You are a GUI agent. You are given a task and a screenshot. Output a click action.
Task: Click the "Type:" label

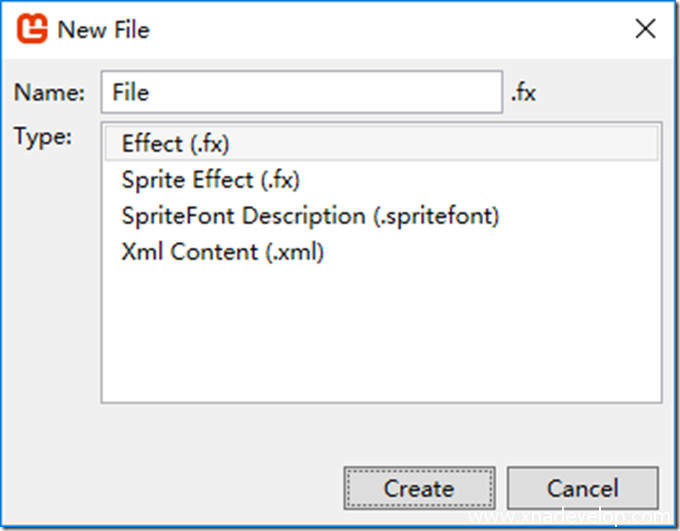click(43, 137)
